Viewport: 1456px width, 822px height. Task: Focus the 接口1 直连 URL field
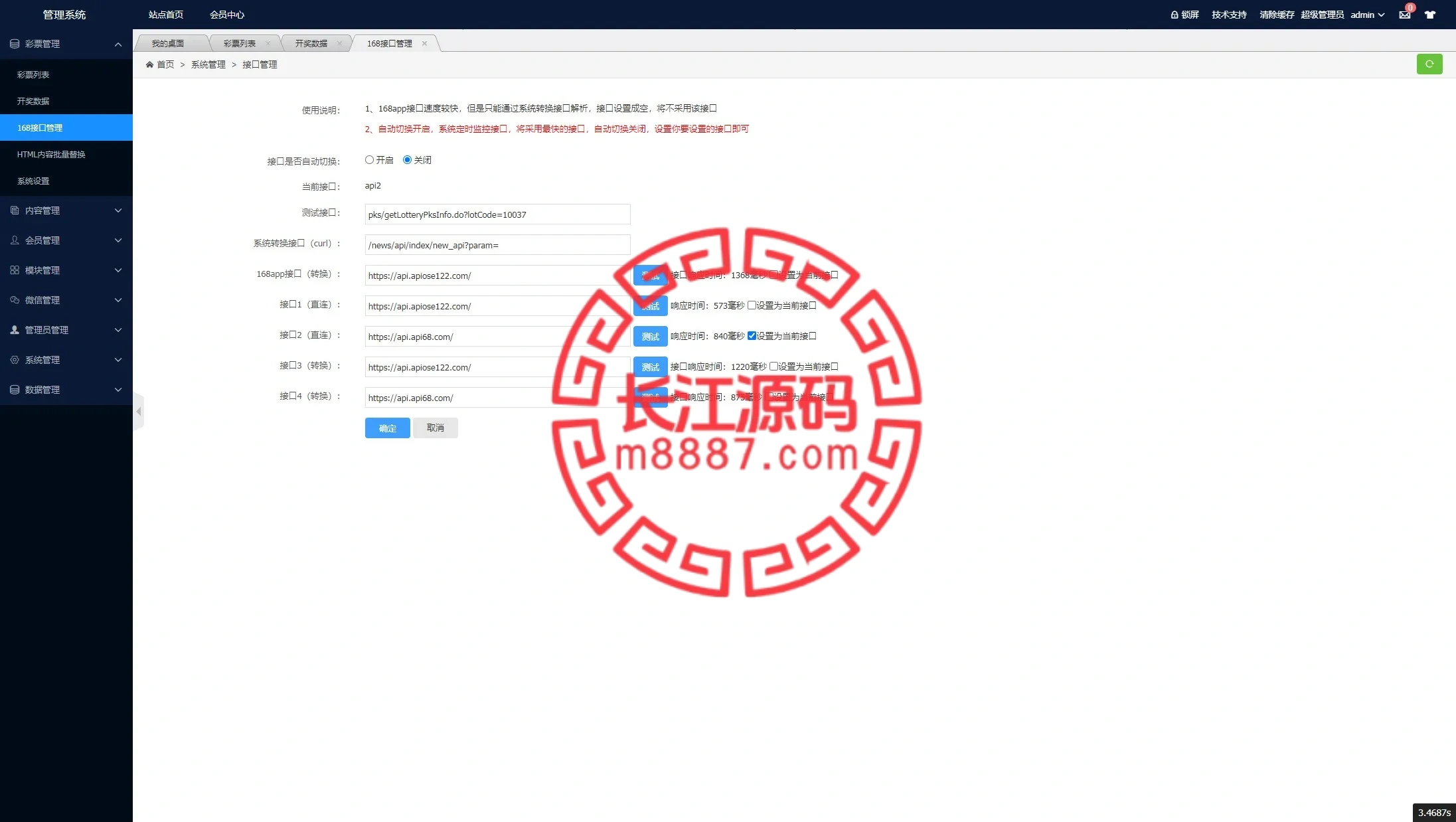click(x=497, y=306)
